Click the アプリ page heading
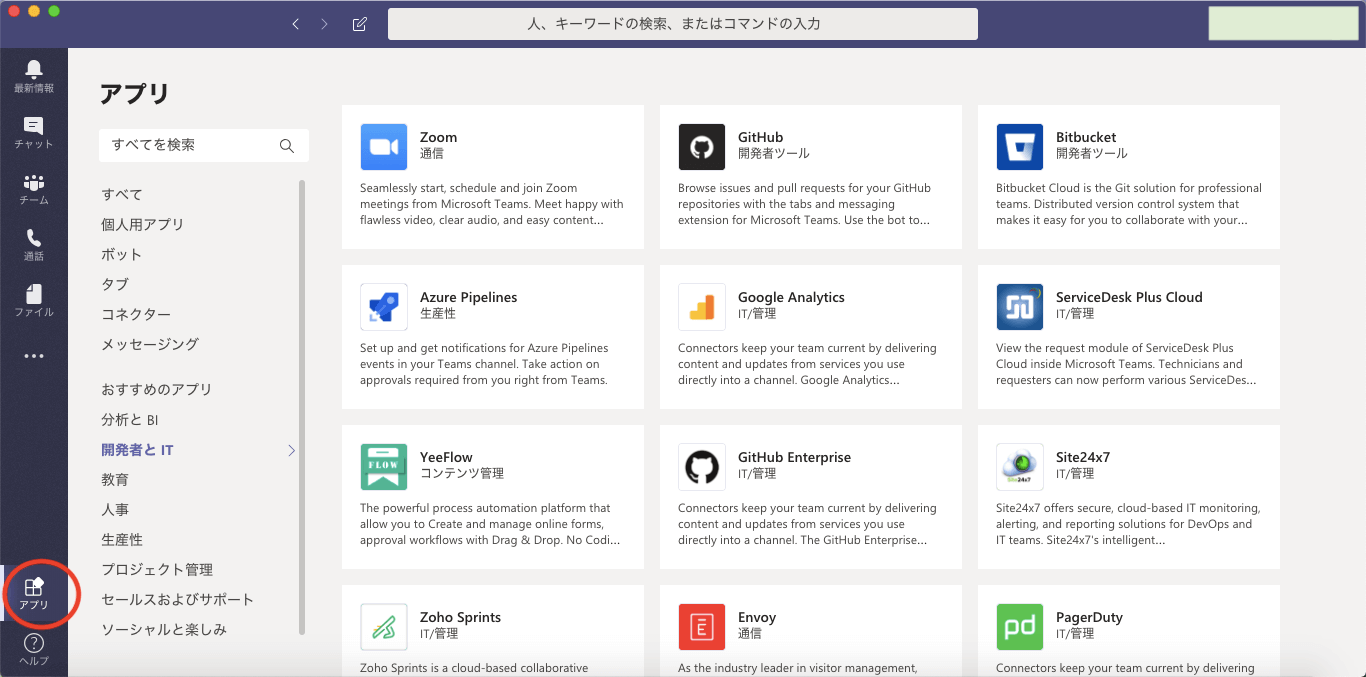Screen dimensions: 1366x677 pos(135,94)
